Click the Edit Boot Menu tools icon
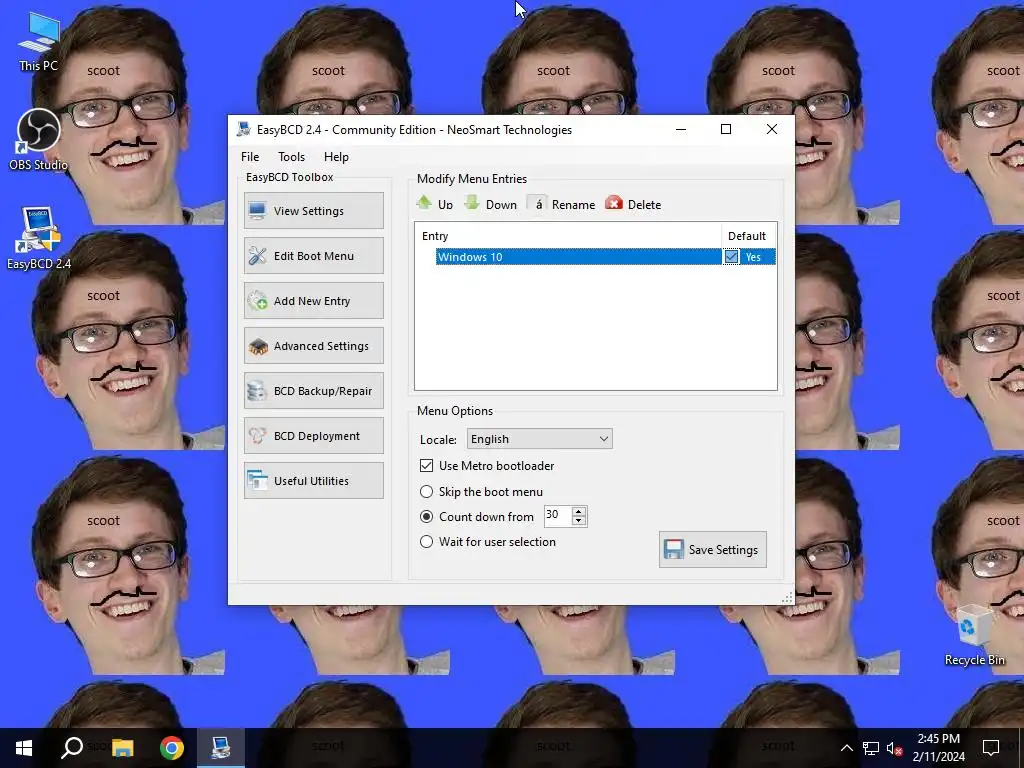Viewport: 1024px width, 768px height. click(x=257, y=255)
